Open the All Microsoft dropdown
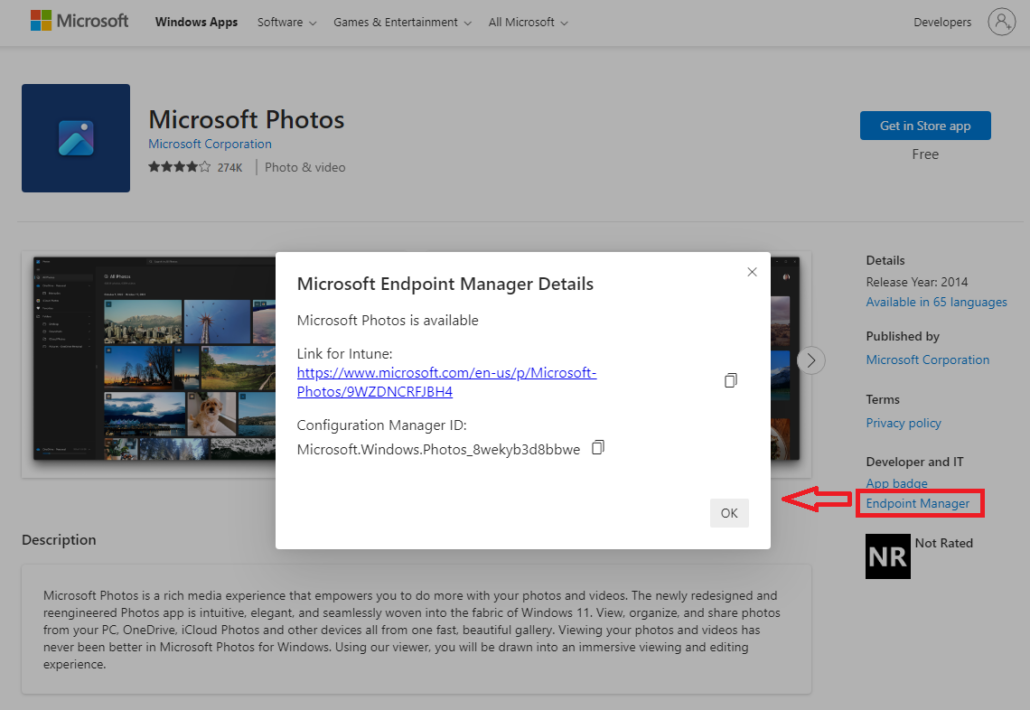The width and height of the screenshot is (1030, 710). click(x=528, y=22)
